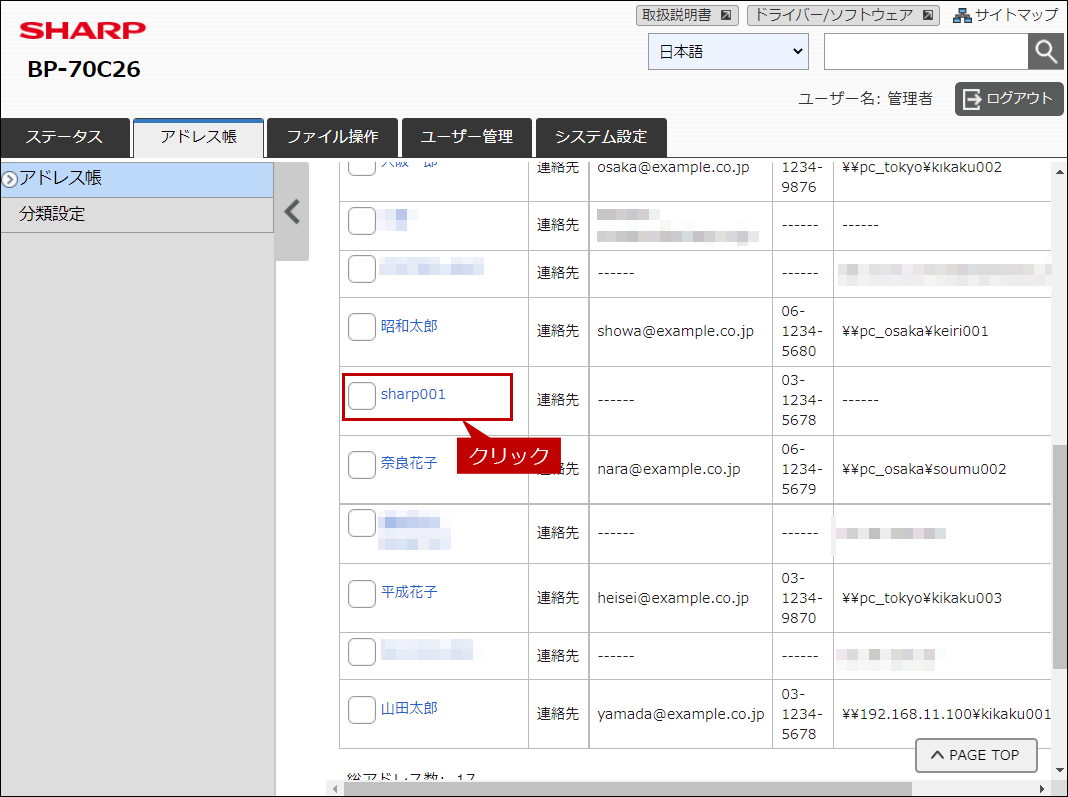Collapse the left sidebar with the chevron arrow
This screenshot has width=1068, height=797.
coord(292,212)
